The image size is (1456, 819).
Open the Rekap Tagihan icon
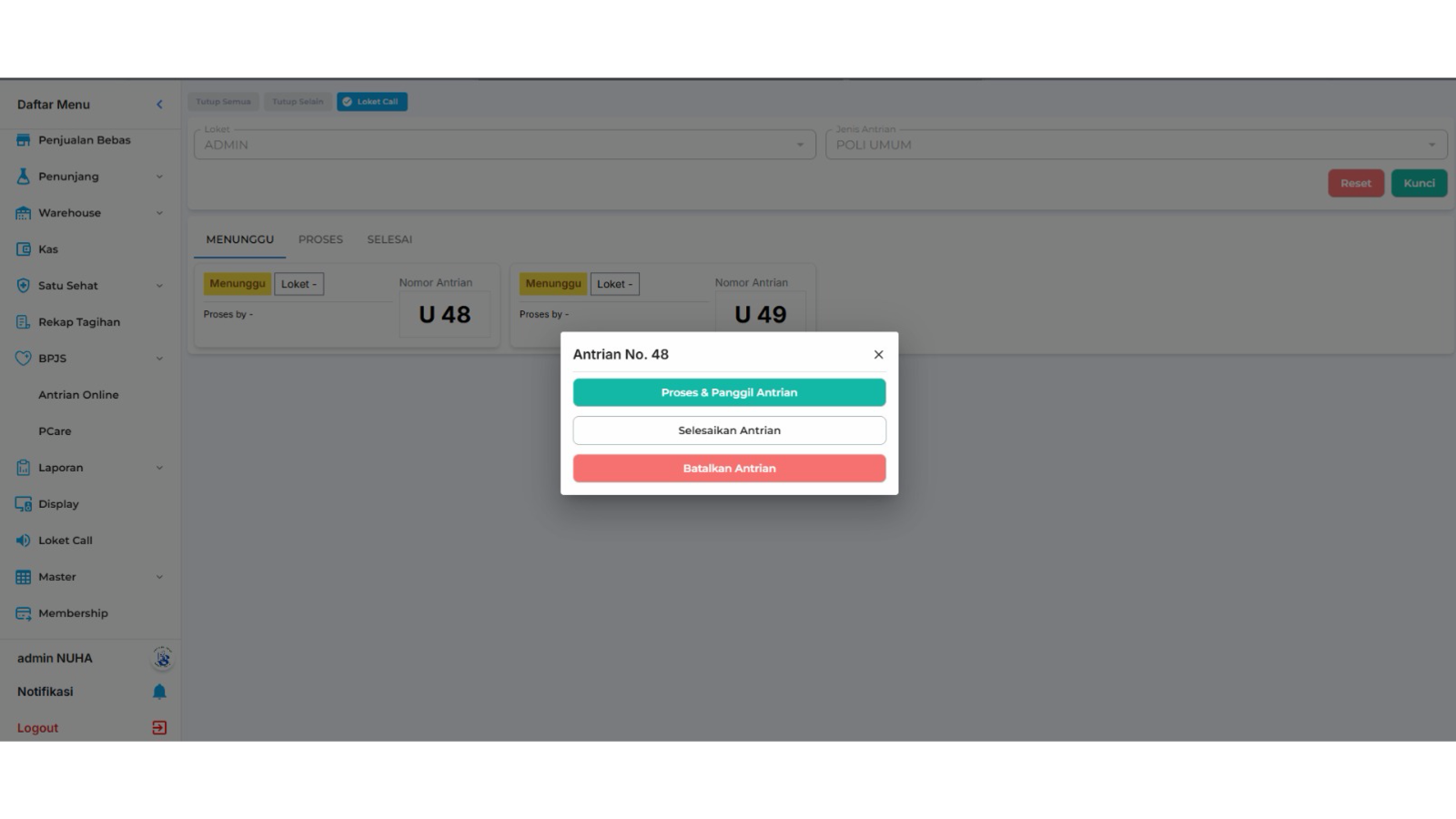(x=23, y=322)
